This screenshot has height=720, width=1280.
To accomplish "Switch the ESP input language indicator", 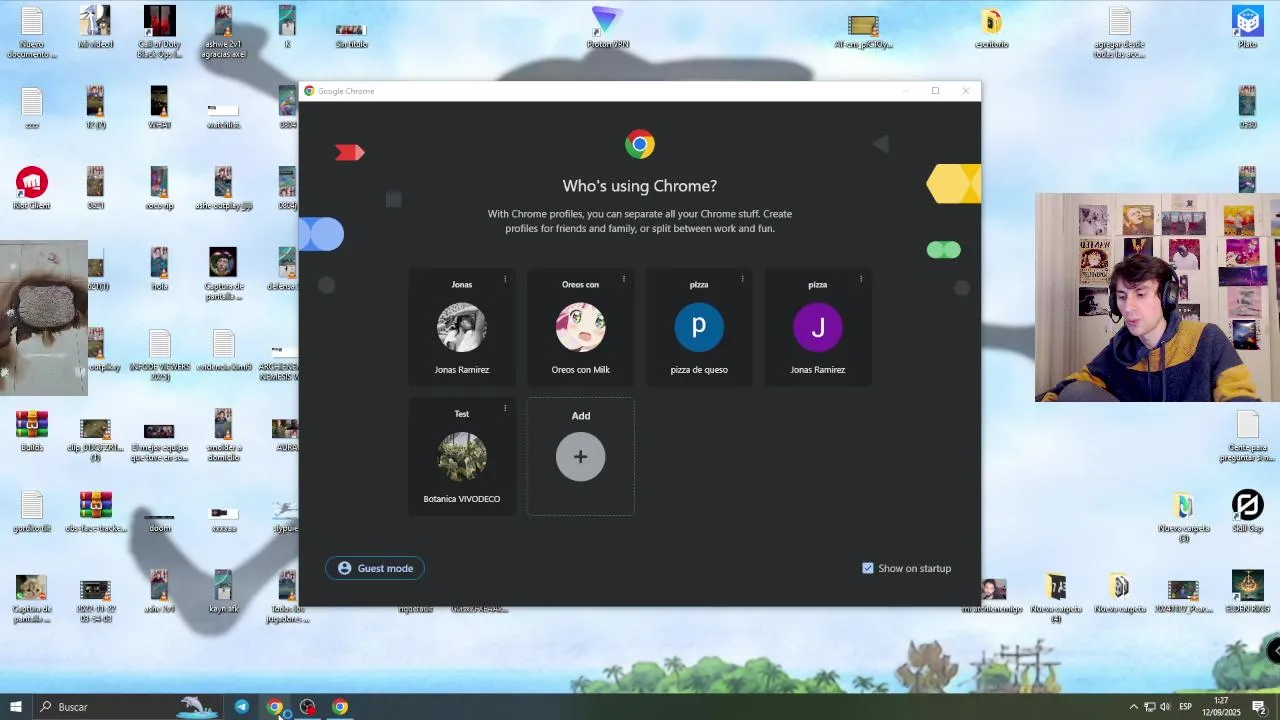I will click(1185, 707).
